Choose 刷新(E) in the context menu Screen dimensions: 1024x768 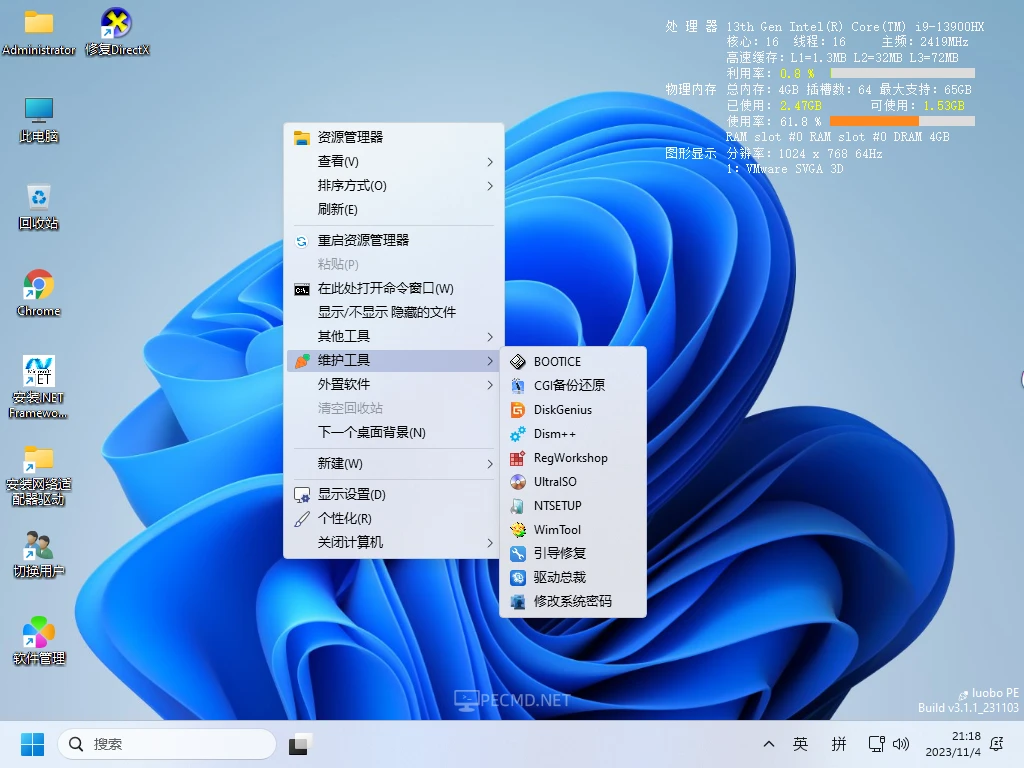394,210
